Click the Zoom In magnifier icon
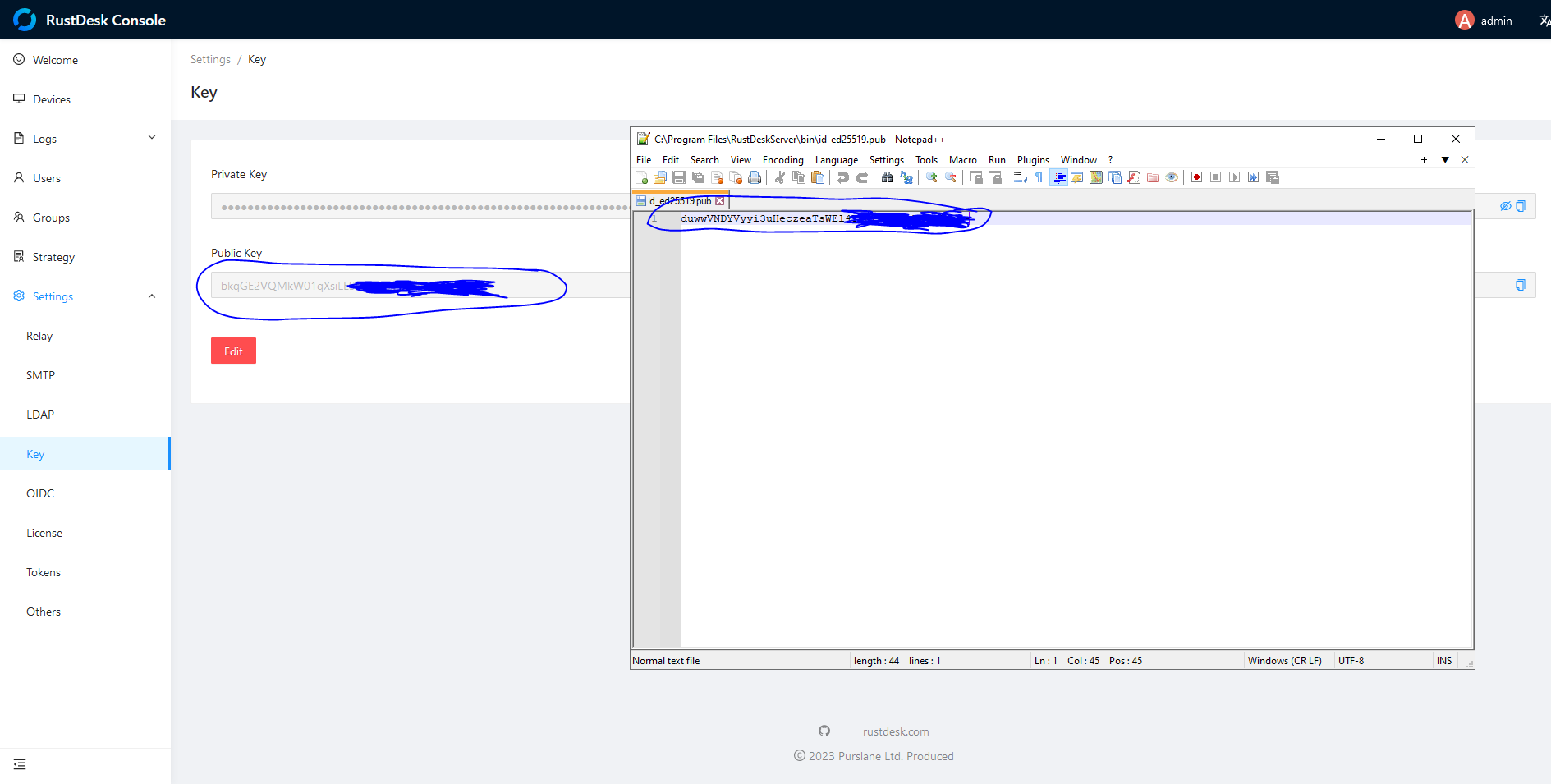 pyautogui.click(x=931, y=177)
